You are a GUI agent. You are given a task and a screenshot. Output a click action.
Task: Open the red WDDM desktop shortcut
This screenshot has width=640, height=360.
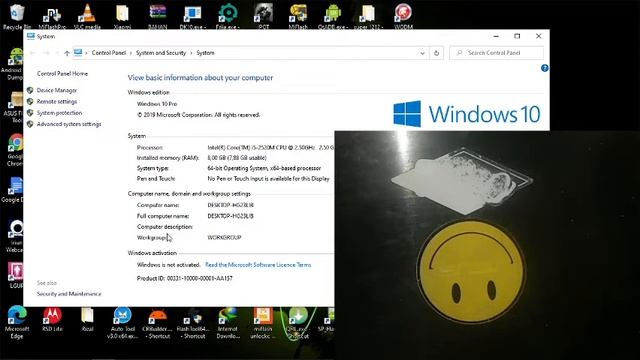click(403, 16)
